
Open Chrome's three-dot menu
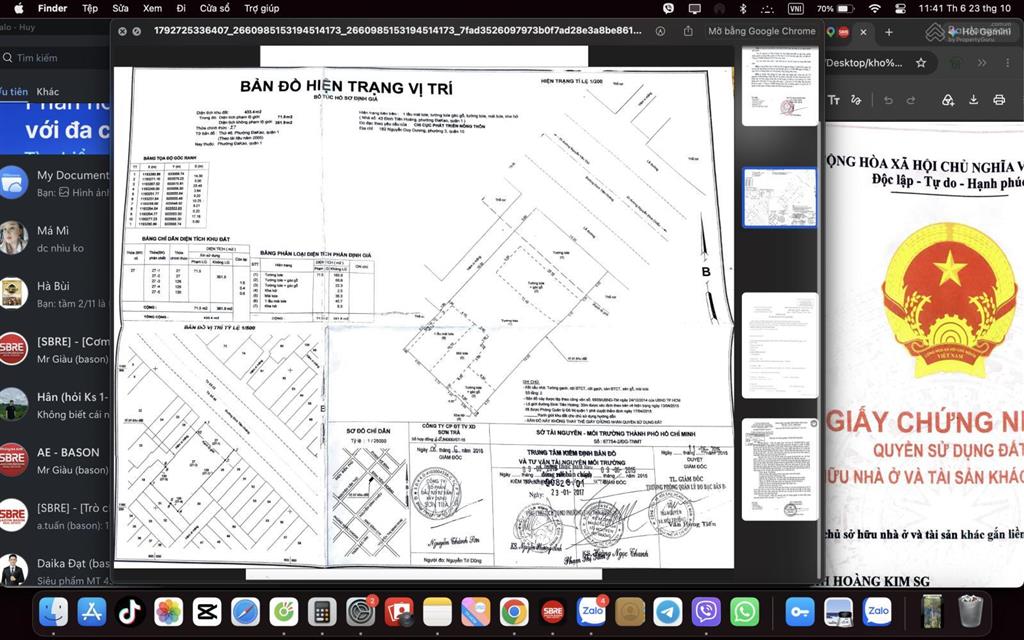(1007, 63)
